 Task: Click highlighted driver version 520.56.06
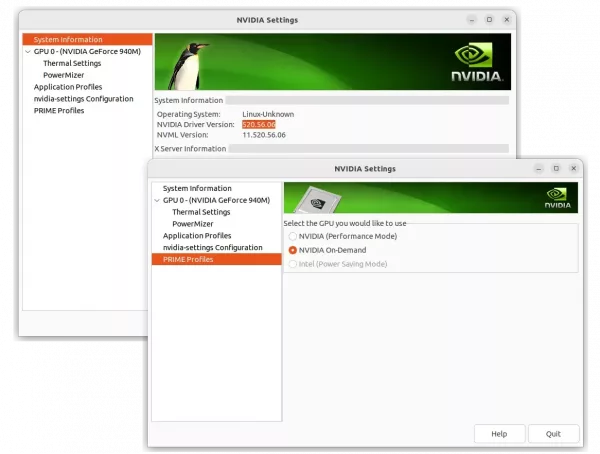[x=259, y=124]
